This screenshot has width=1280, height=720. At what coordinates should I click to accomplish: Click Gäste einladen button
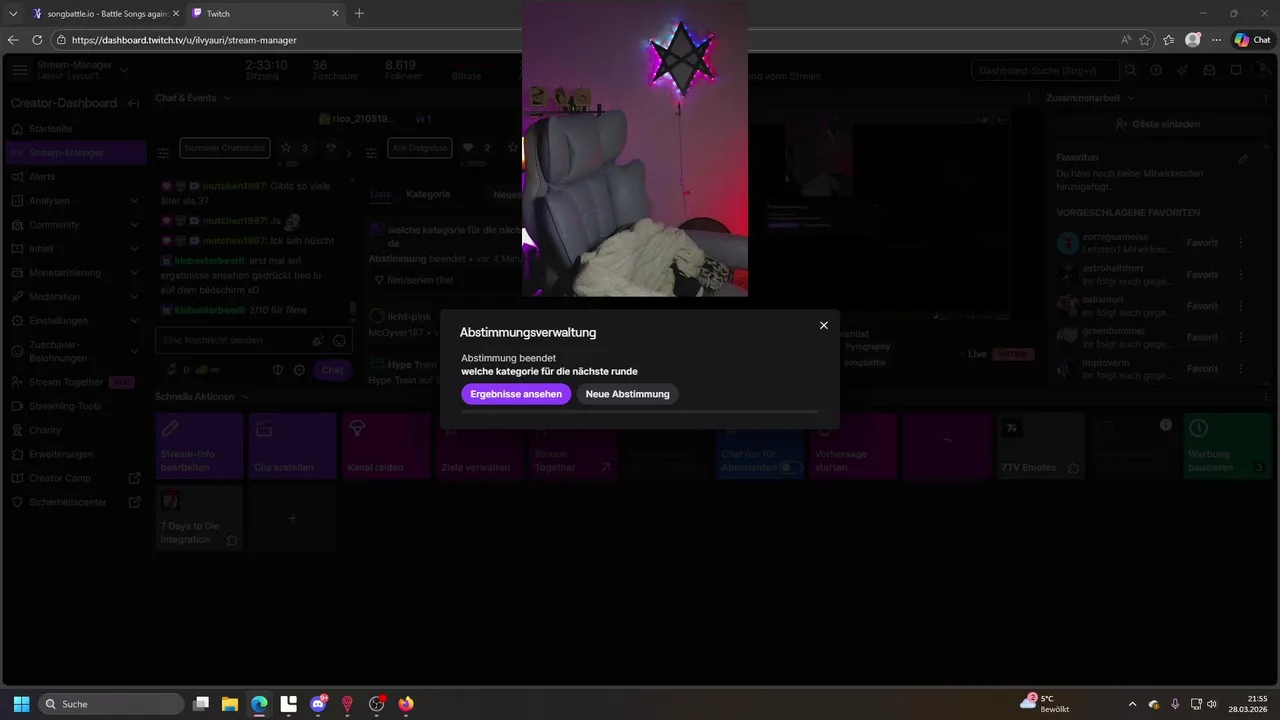tap(1158, 124)
